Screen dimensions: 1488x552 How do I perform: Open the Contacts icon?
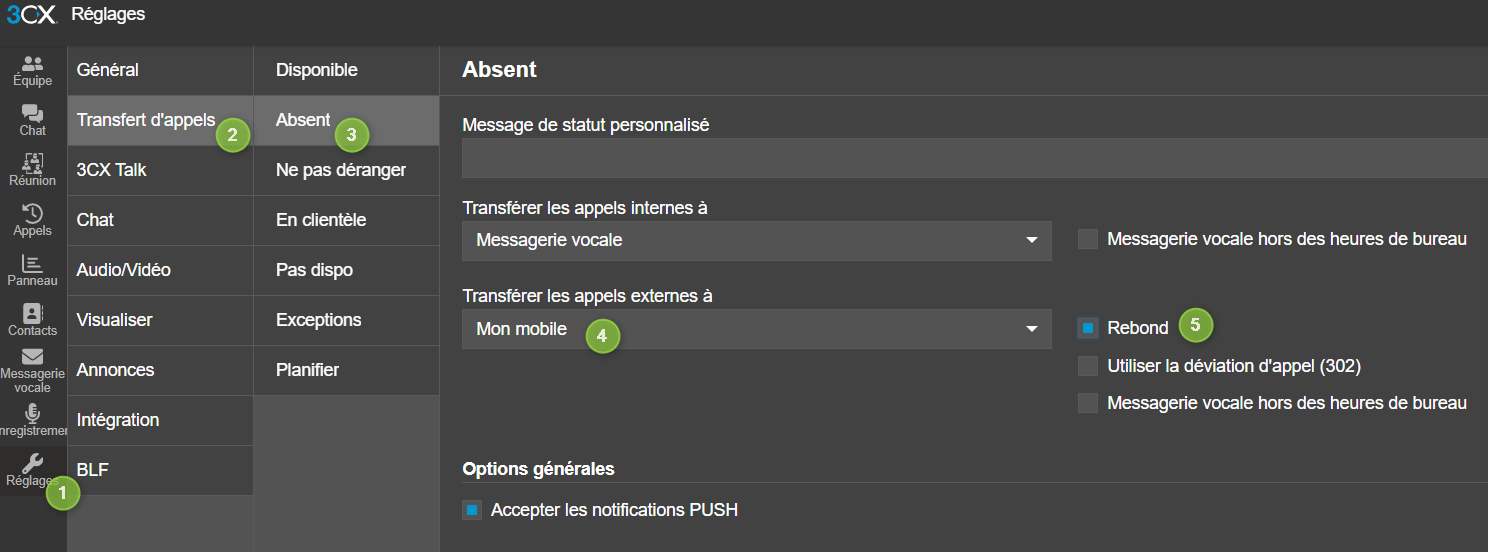point(33,314)
